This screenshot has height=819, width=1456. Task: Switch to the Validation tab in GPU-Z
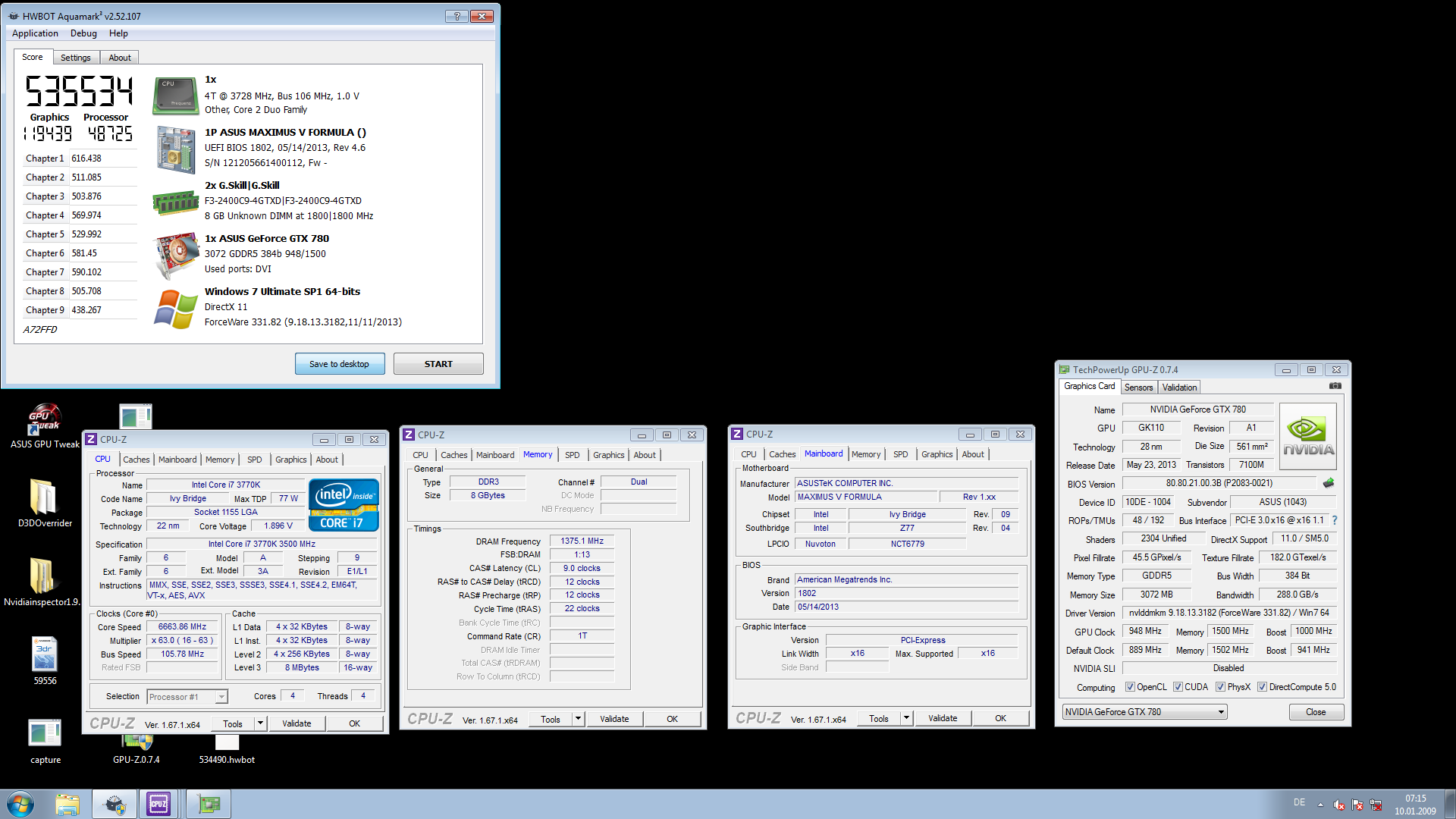(x=1179, y=388)
